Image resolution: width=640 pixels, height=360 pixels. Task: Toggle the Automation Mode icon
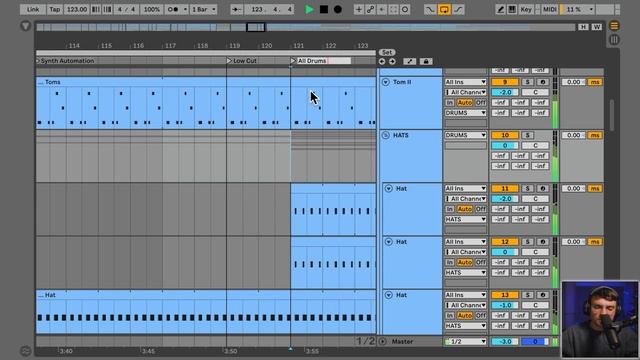coord(410,61)
